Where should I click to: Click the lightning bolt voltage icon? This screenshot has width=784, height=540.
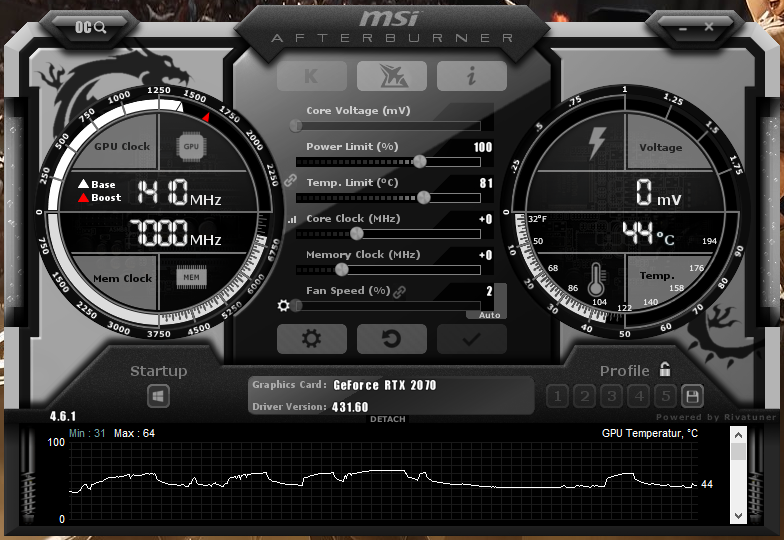pos(597,143)
